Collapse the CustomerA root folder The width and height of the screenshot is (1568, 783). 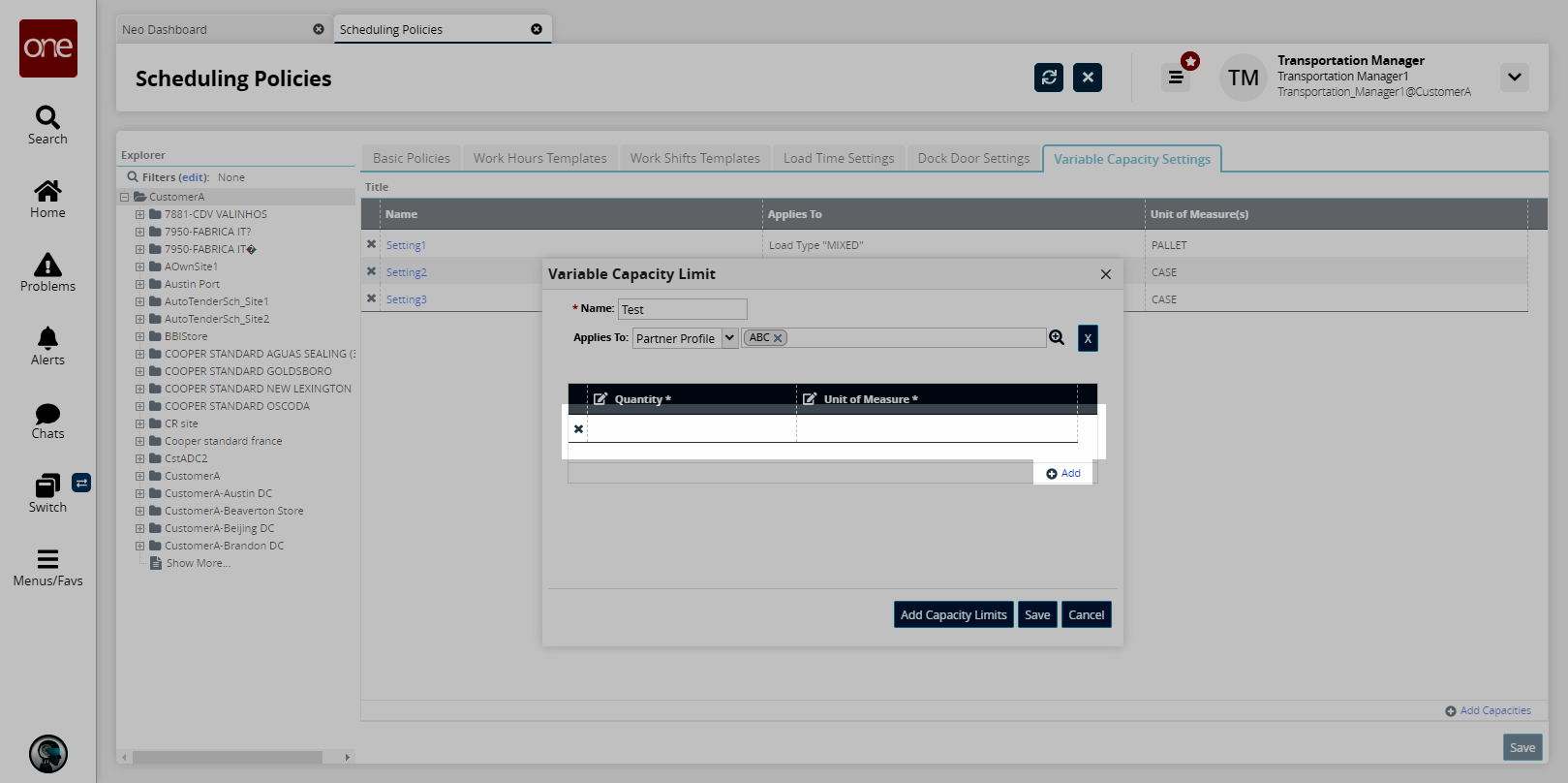[125, 197]
